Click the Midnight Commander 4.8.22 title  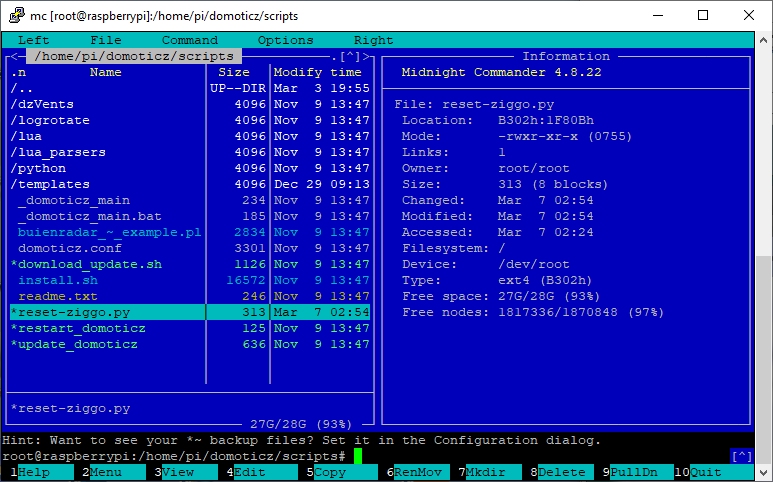[x=501, y=72]
